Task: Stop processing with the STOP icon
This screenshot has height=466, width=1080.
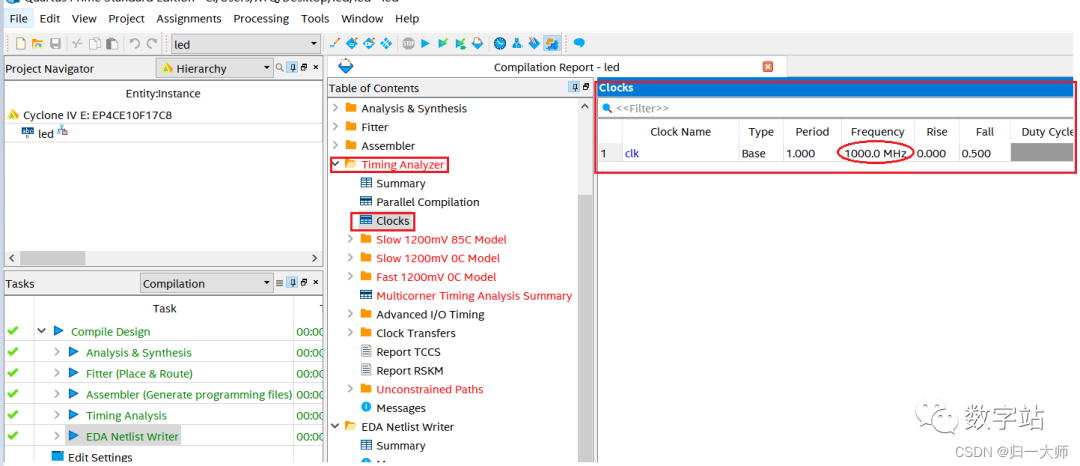Action: 408,43
